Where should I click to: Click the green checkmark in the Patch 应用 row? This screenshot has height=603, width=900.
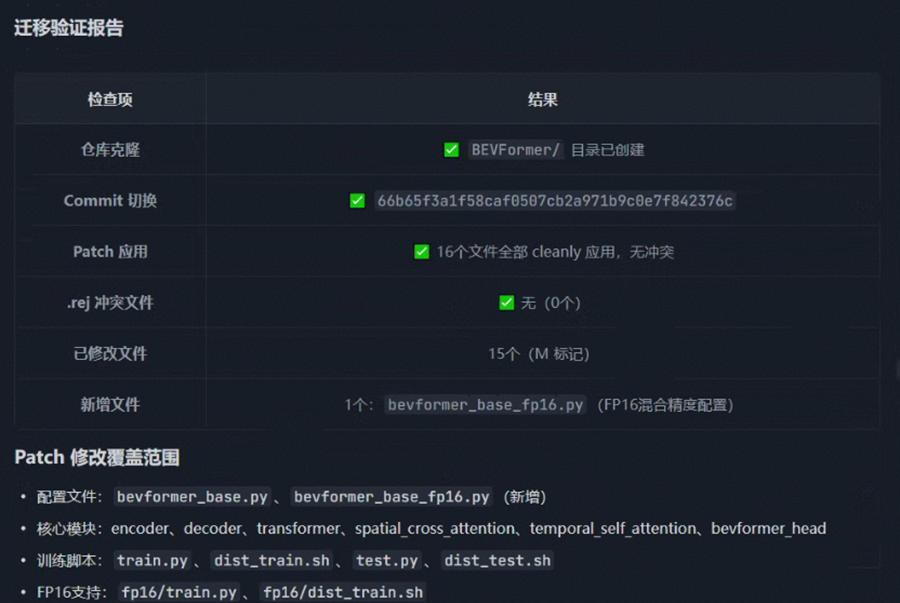coord(421,251)
